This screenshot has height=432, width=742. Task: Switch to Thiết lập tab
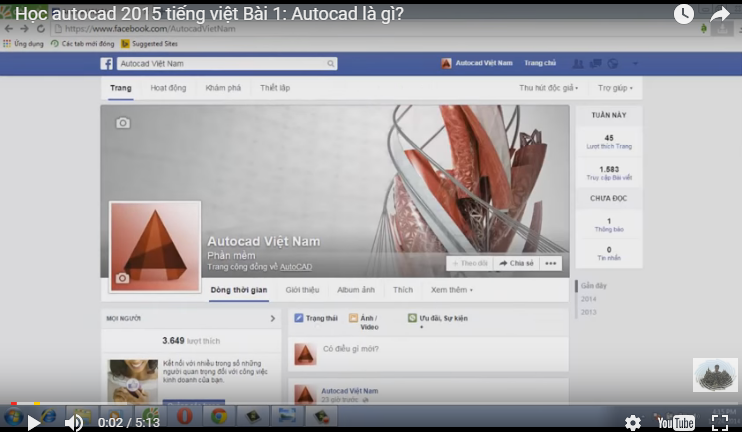[275, 88]
